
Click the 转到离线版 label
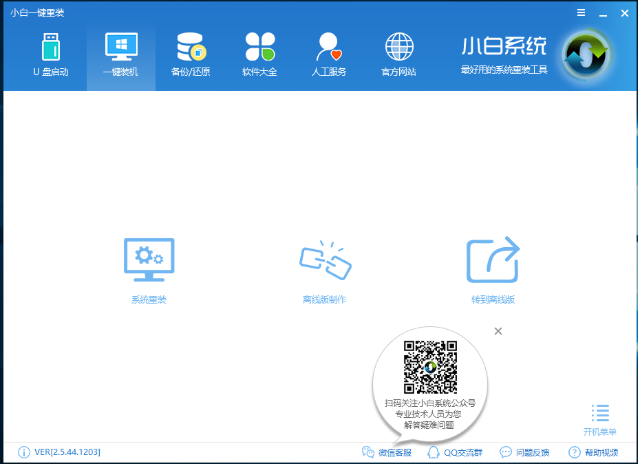point(493,300)
